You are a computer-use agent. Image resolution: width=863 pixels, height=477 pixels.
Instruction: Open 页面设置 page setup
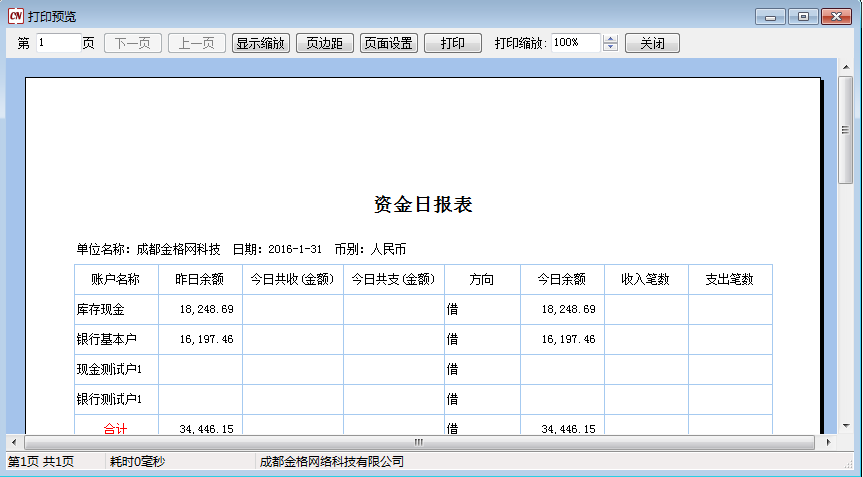pyautogui.click(x=388, y=43)
